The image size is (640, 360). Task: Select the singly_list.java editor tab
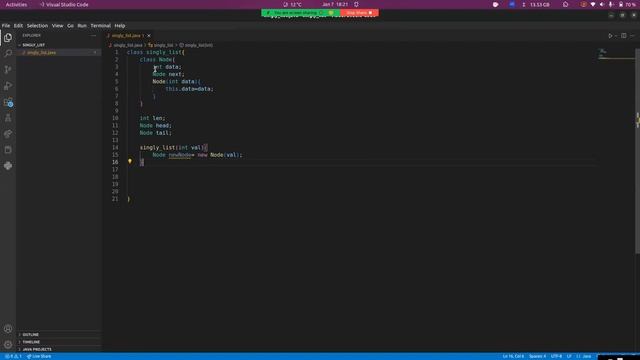pyautogui.click(x=129, y=36)
